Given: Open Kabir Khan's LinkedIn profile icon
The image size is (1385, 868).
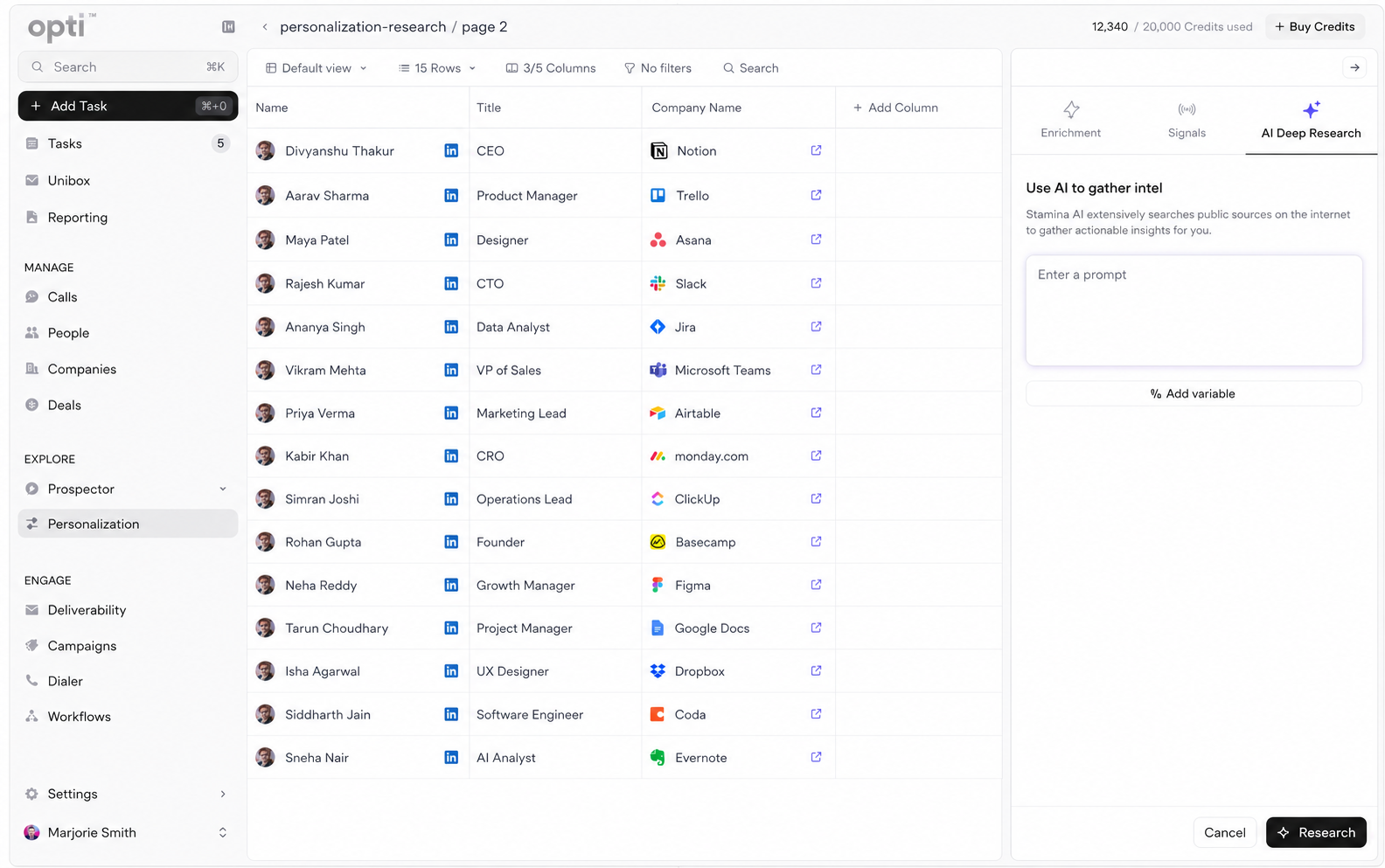Looking at the screenshot, I should [451, 455].
